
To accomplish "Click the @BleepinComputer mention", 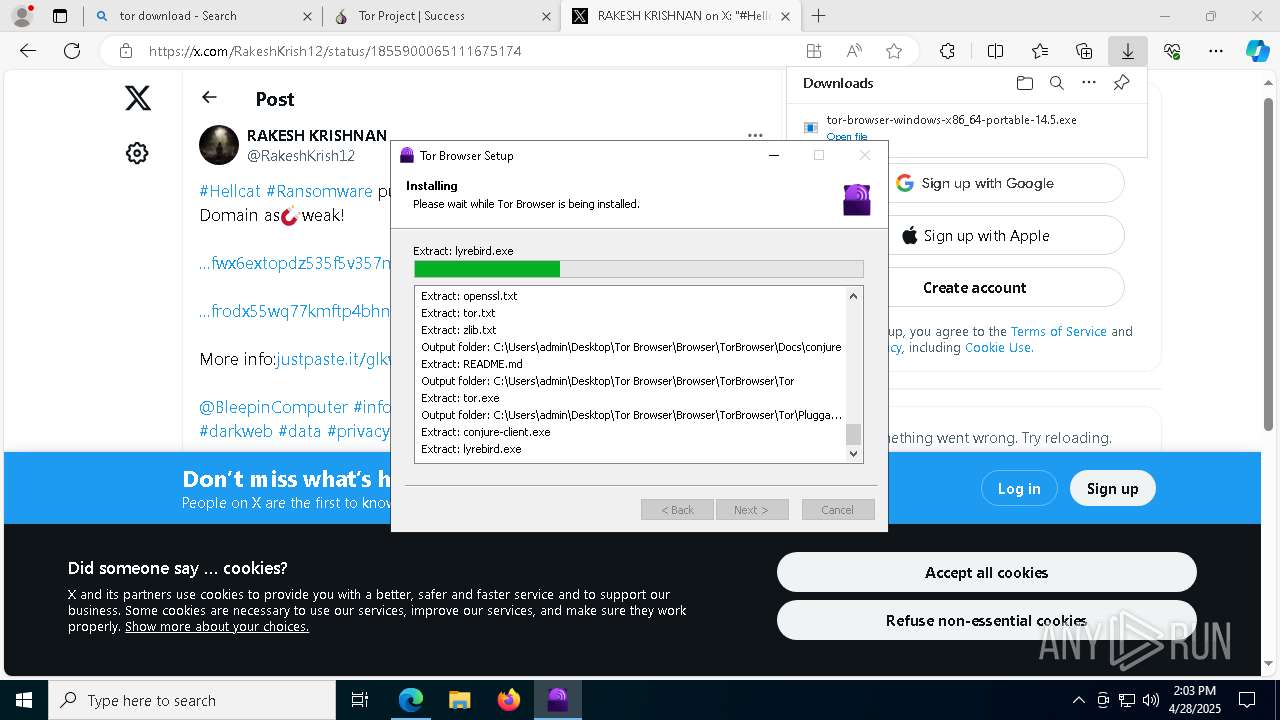I will click(x=273, y=407).
